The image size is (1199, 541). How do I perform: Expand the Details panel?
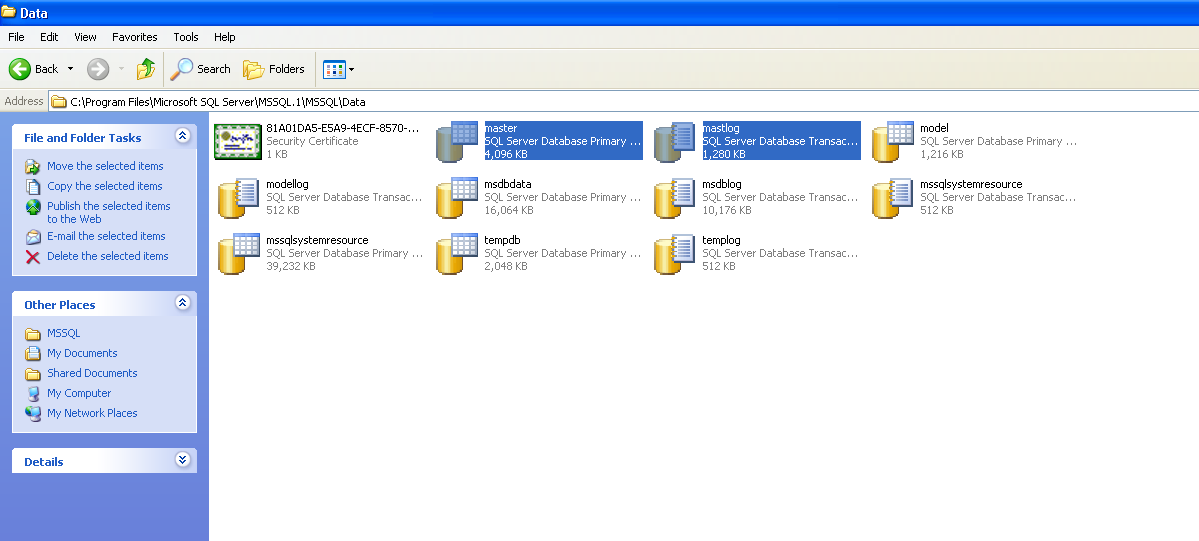(183, 460)
